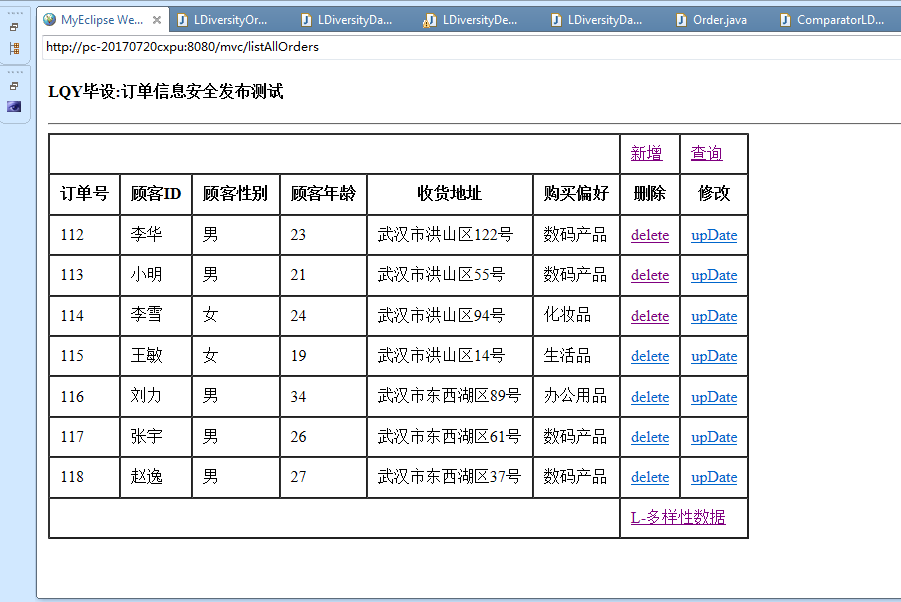901x602 pixels.
Task: Delete order 112 for 李华
Action: (649, 235)
